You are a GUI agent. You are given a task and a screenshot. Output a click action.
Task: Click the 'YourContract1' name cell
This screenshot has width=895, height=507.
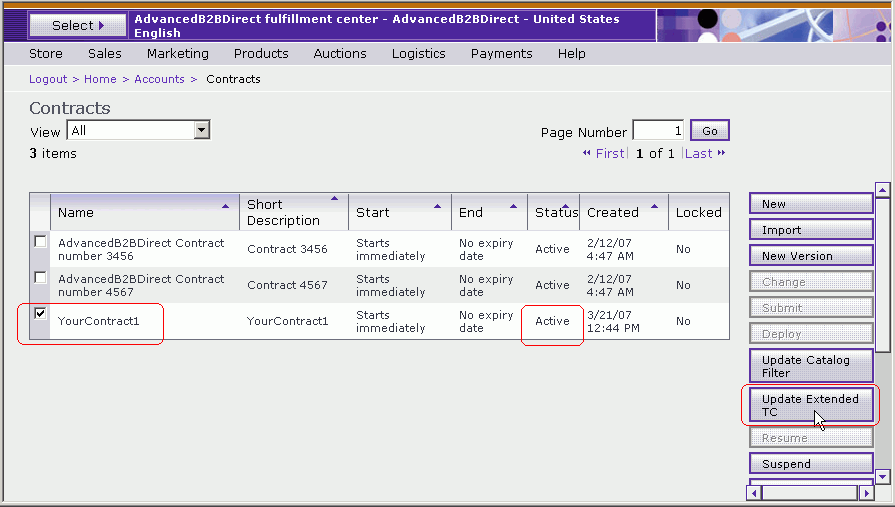click(98, 321)
